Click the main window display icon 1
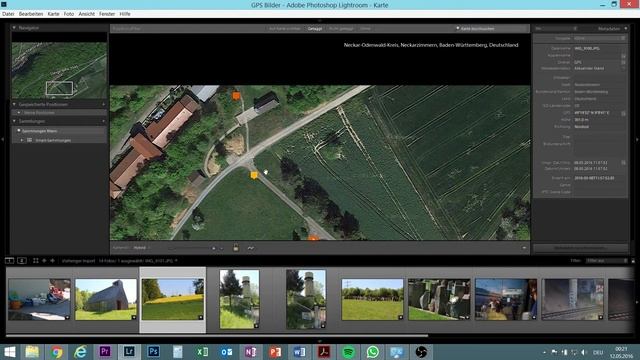640x360 pixels. coord(9,260)
